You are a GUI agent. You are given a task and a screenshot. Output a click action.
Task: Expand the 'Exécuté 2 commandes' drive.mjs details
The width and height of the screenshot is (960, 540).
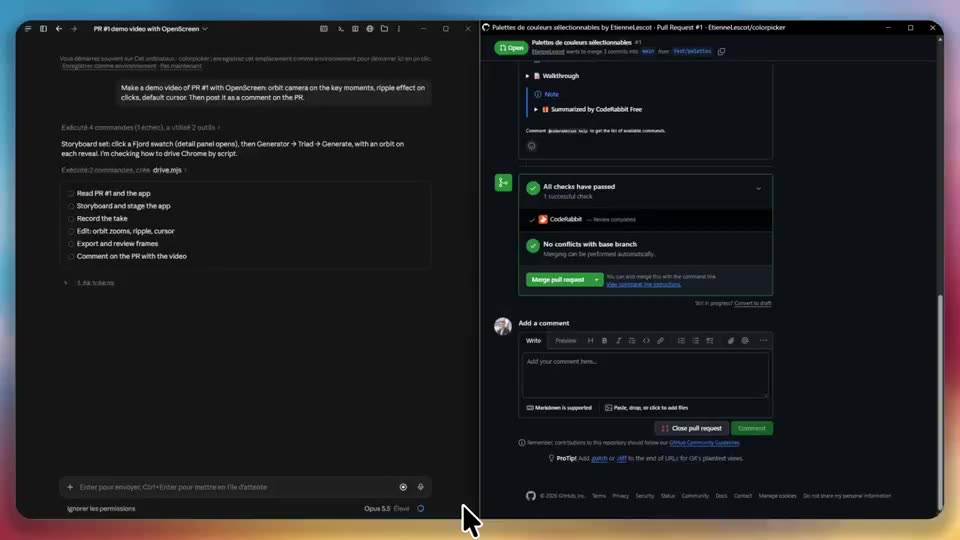pos(124,170)
